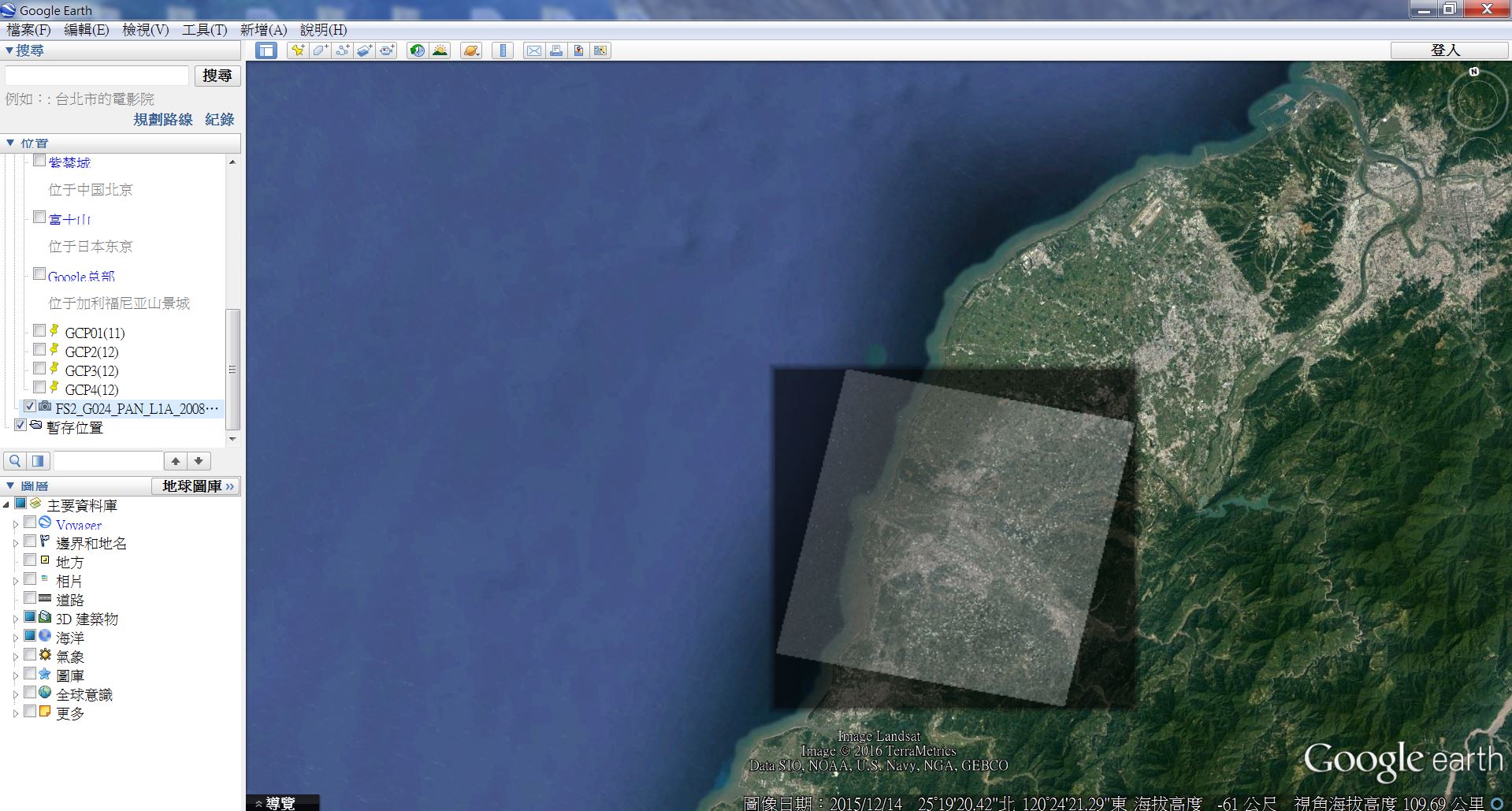Expand the 海洋 layer node
Viewport: 1512px width, 811px height.
(x=15, y=638)
